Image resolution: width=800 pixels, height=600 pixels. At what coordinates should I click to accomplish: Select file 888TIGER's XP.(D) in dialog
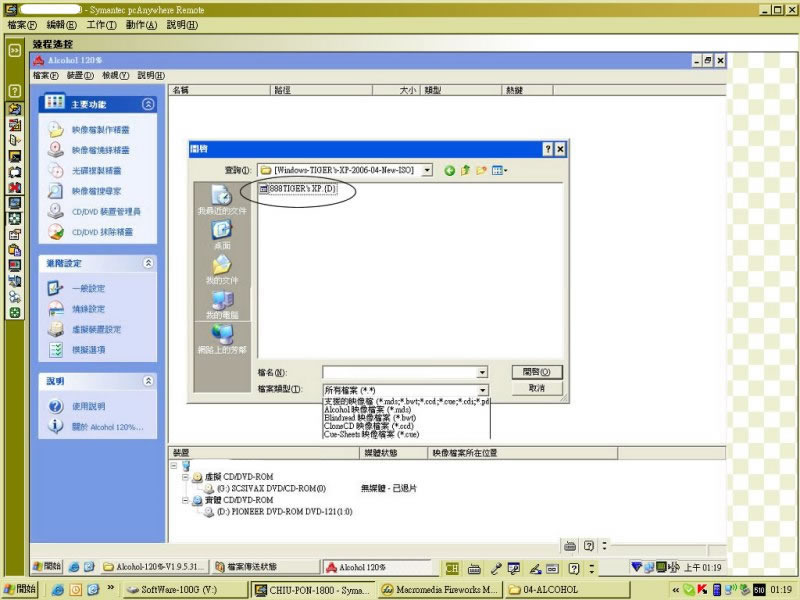(x=297, y=189)
